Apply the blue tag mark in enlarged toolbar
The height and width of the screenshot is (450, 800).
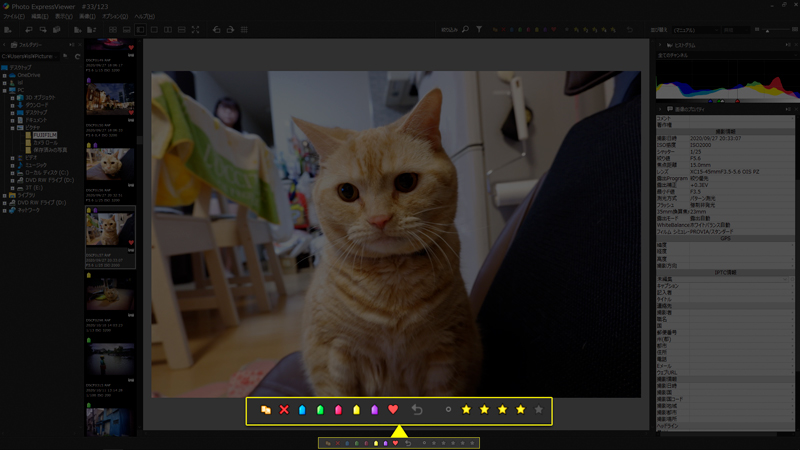point(302,410)
